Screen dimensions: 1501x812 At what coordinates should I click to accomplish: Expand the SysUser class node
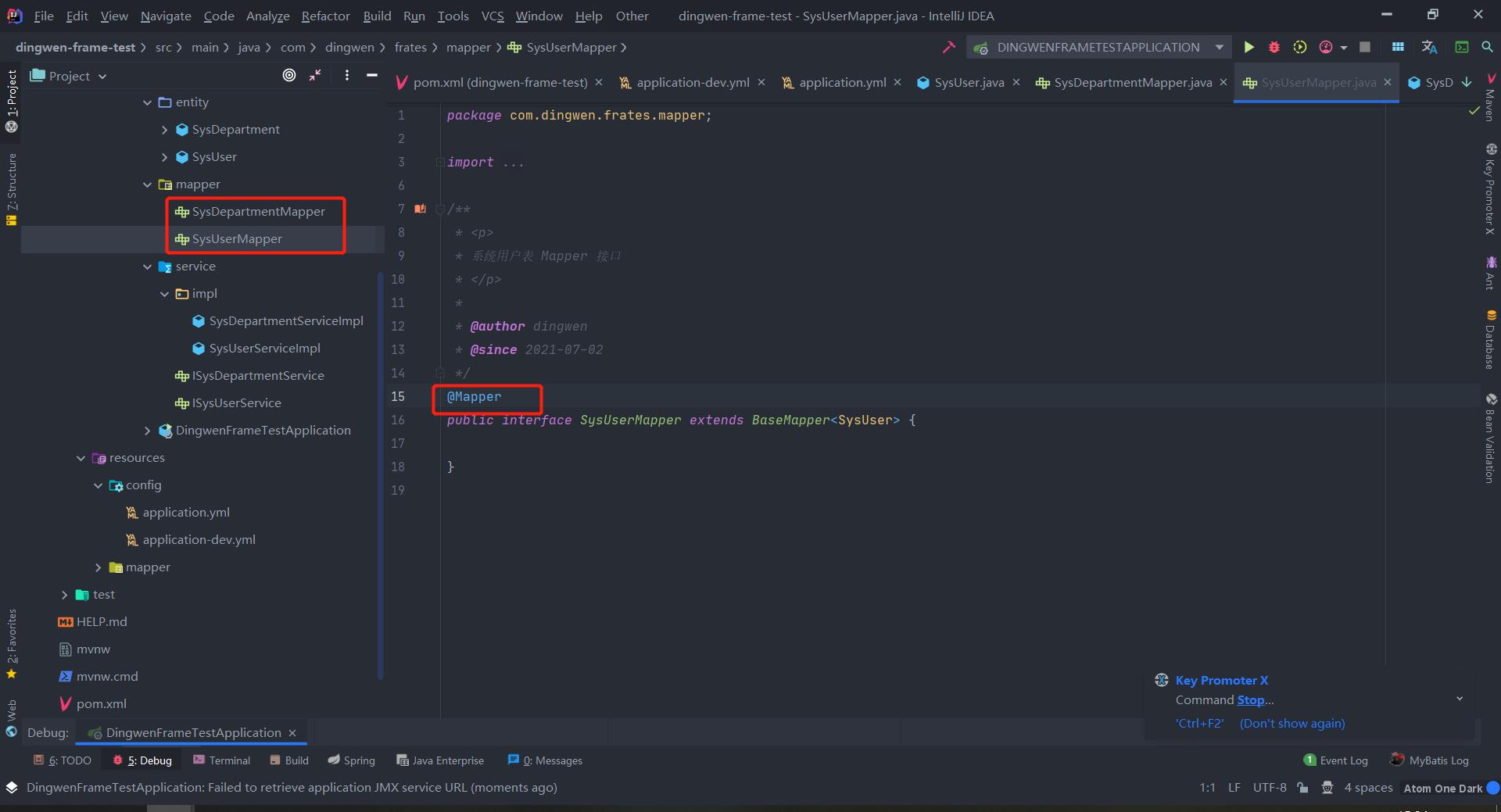pos(164,157)
